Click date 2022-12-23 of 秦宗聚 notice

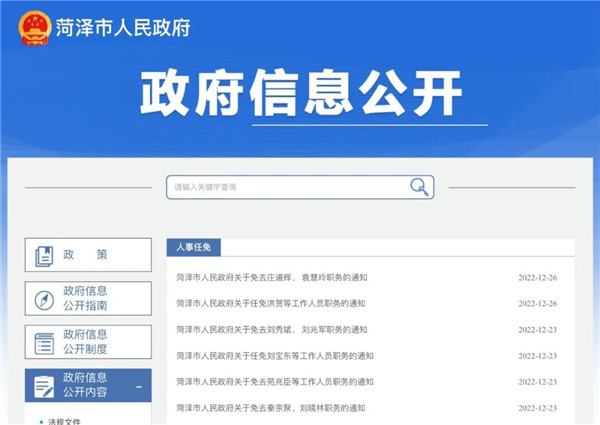pyautogui.click(x=538, y=408)
